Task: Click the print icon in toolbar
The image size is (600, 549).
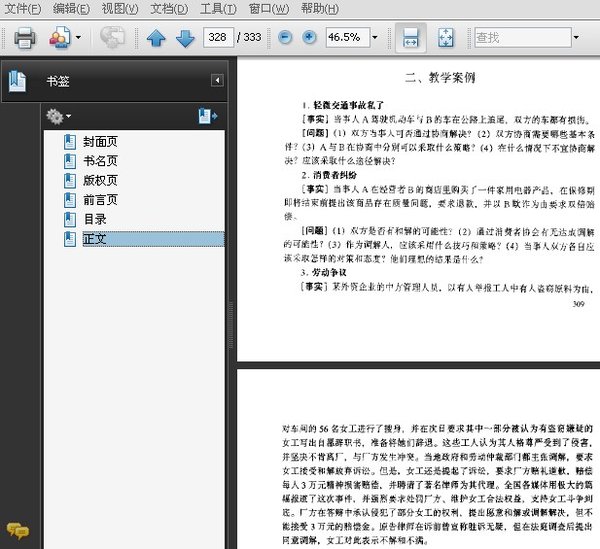Action: click(24, 38)
